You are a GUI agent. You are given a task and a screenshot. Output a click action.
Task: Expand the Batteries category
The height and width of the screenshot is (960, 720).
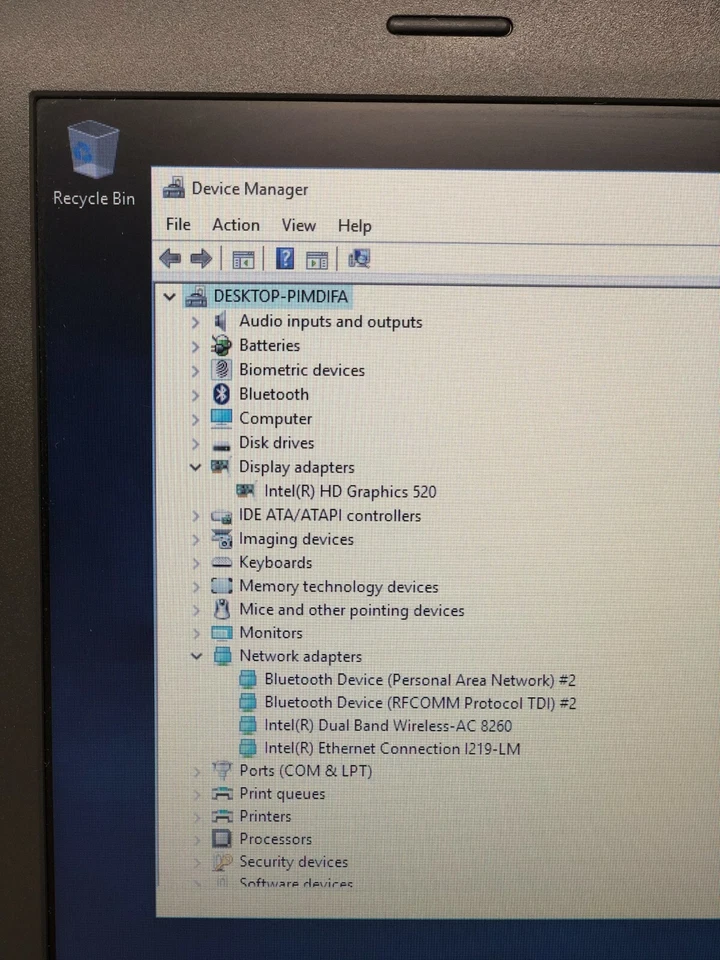pyautogui.click(x=195, y=347)
